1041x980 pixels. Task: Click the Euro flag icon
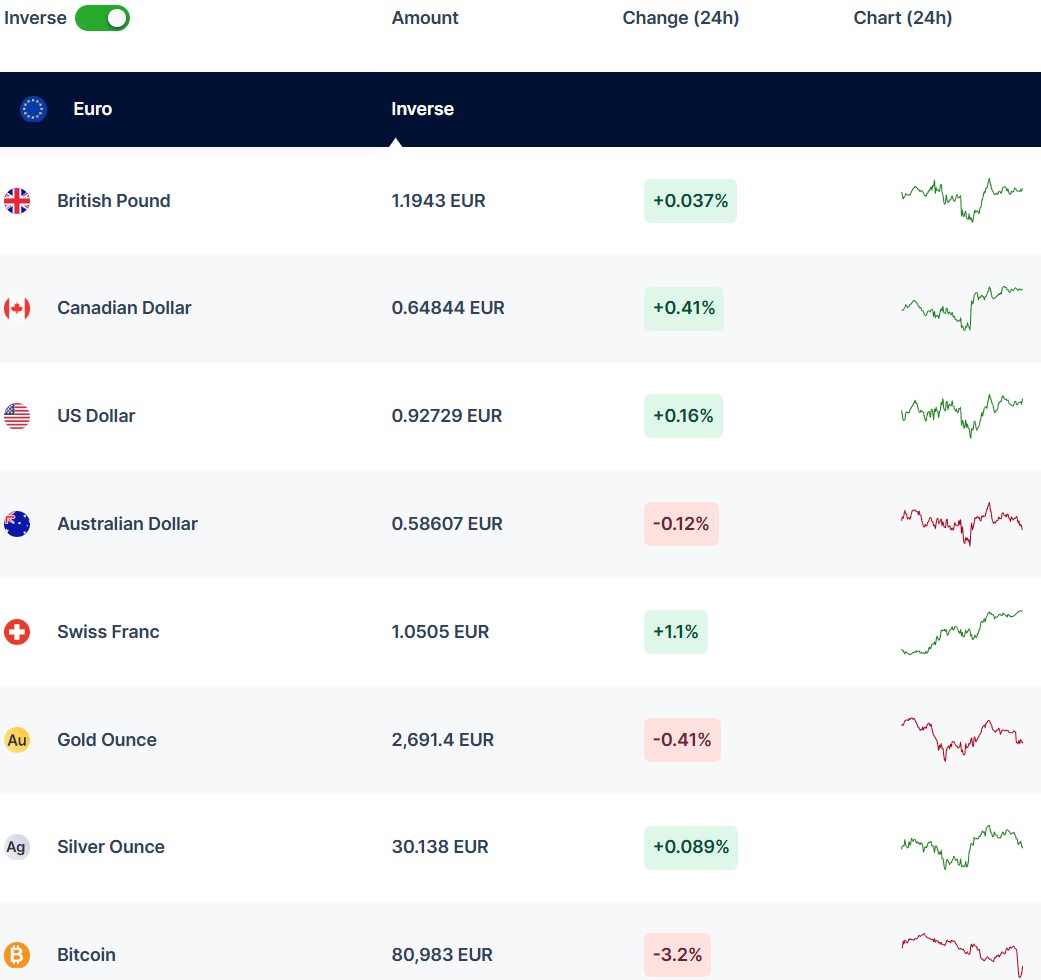point(34,109)
